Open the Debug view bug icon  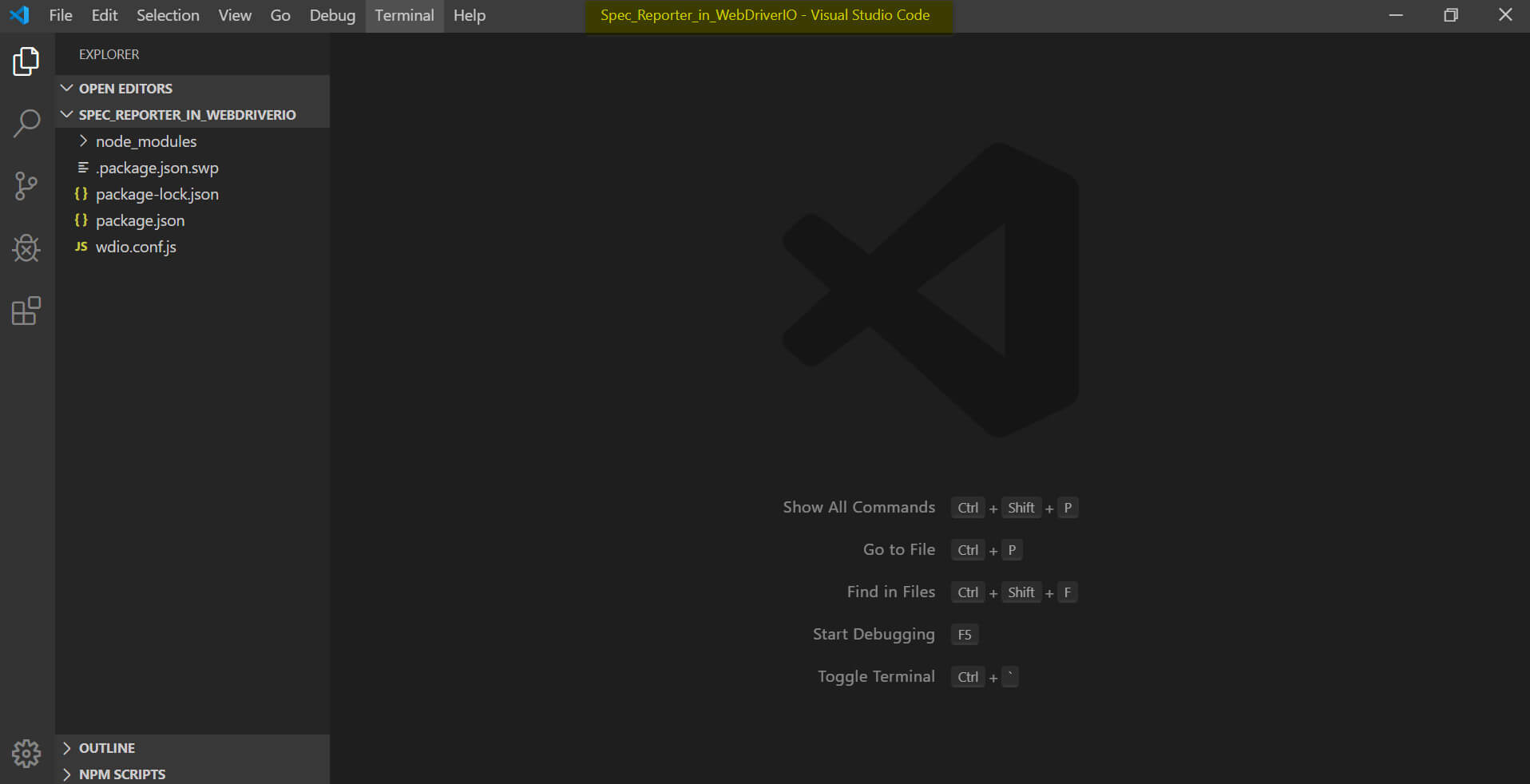(x=26, y=248)
